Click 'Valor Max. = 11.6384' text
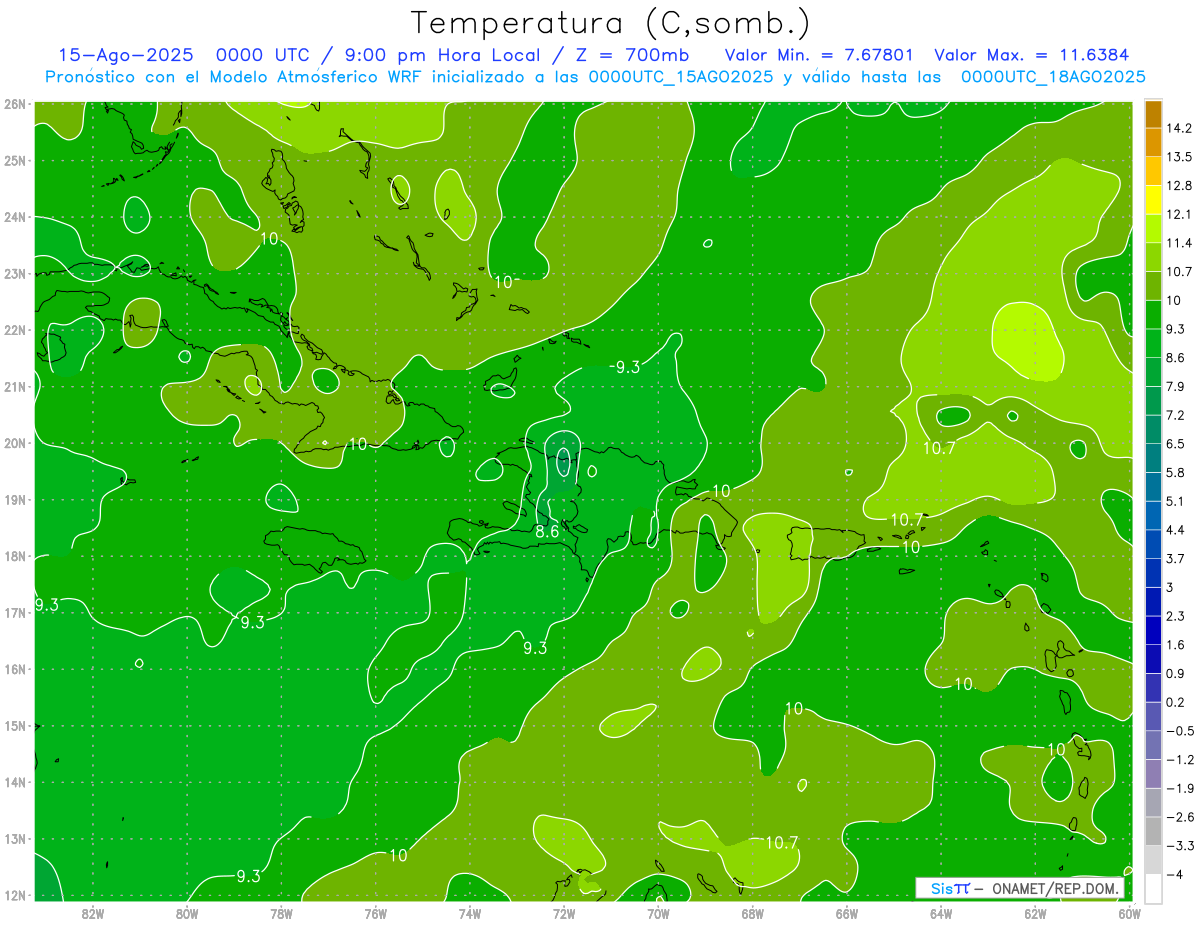The height and width of the screenshot is (927, 1200). (1032, 55)
